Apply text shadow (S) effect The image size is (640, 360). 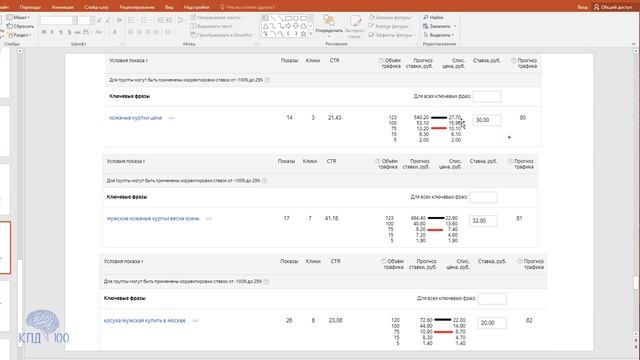(x=69, y=32)
